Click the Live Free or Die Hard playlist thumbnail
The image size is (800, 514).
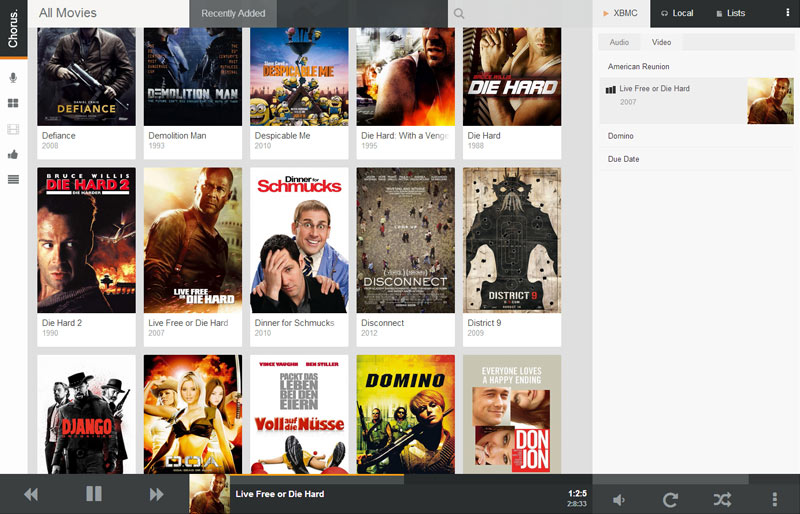pos(770,101)
